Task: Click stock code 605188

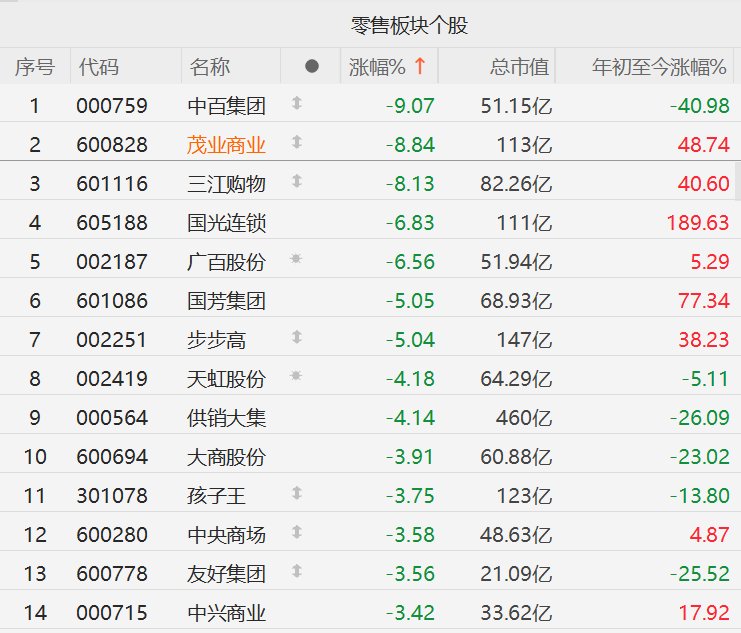Action: (x=112, y=223)
